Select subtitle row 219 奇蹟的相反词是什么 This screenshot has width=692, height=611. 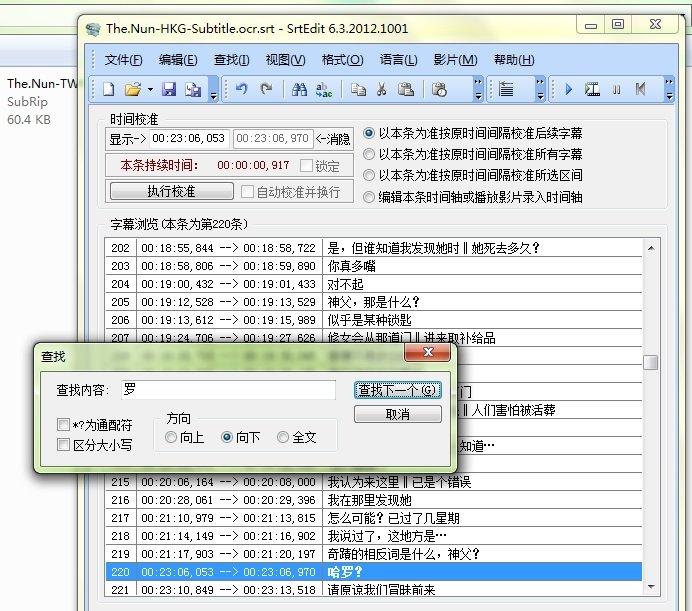coord(373,554)
